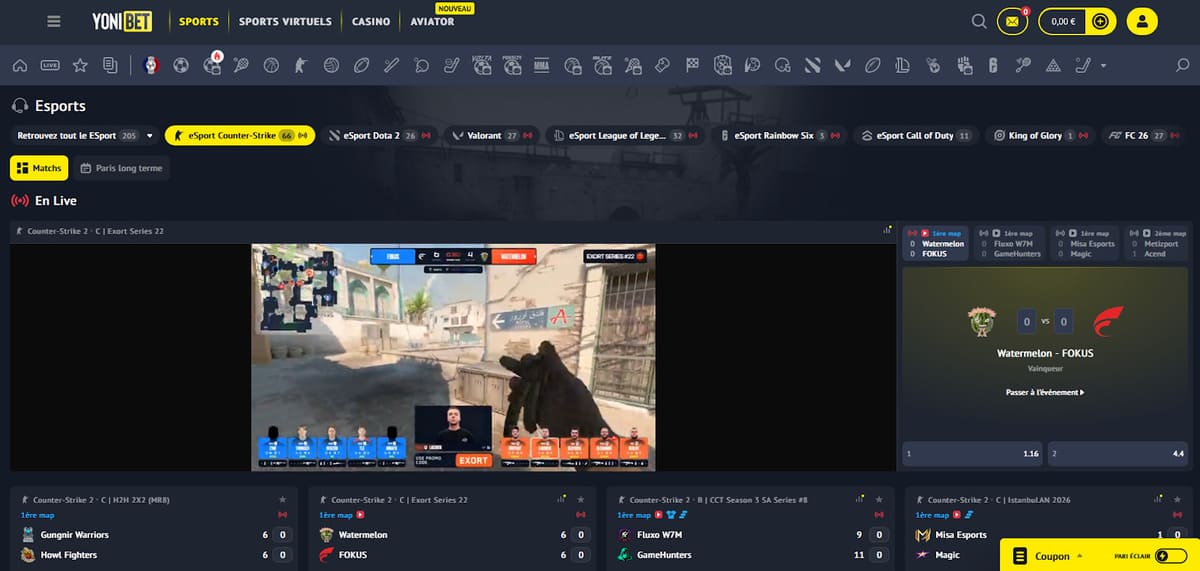Select the MMA sport icon

(542, 66)
